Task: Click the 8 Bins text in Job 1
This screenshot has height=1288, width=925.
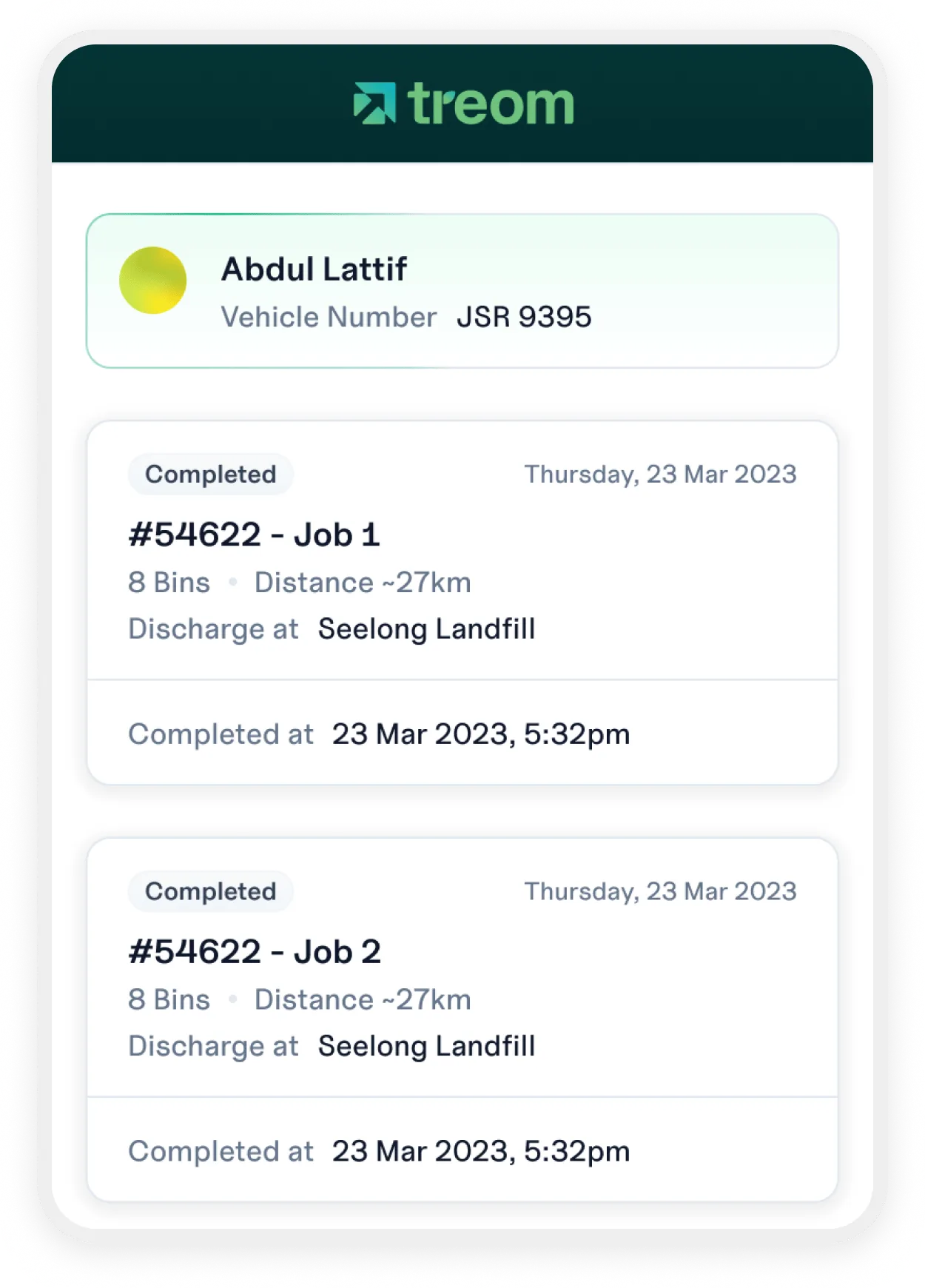Action: (169, 583)
